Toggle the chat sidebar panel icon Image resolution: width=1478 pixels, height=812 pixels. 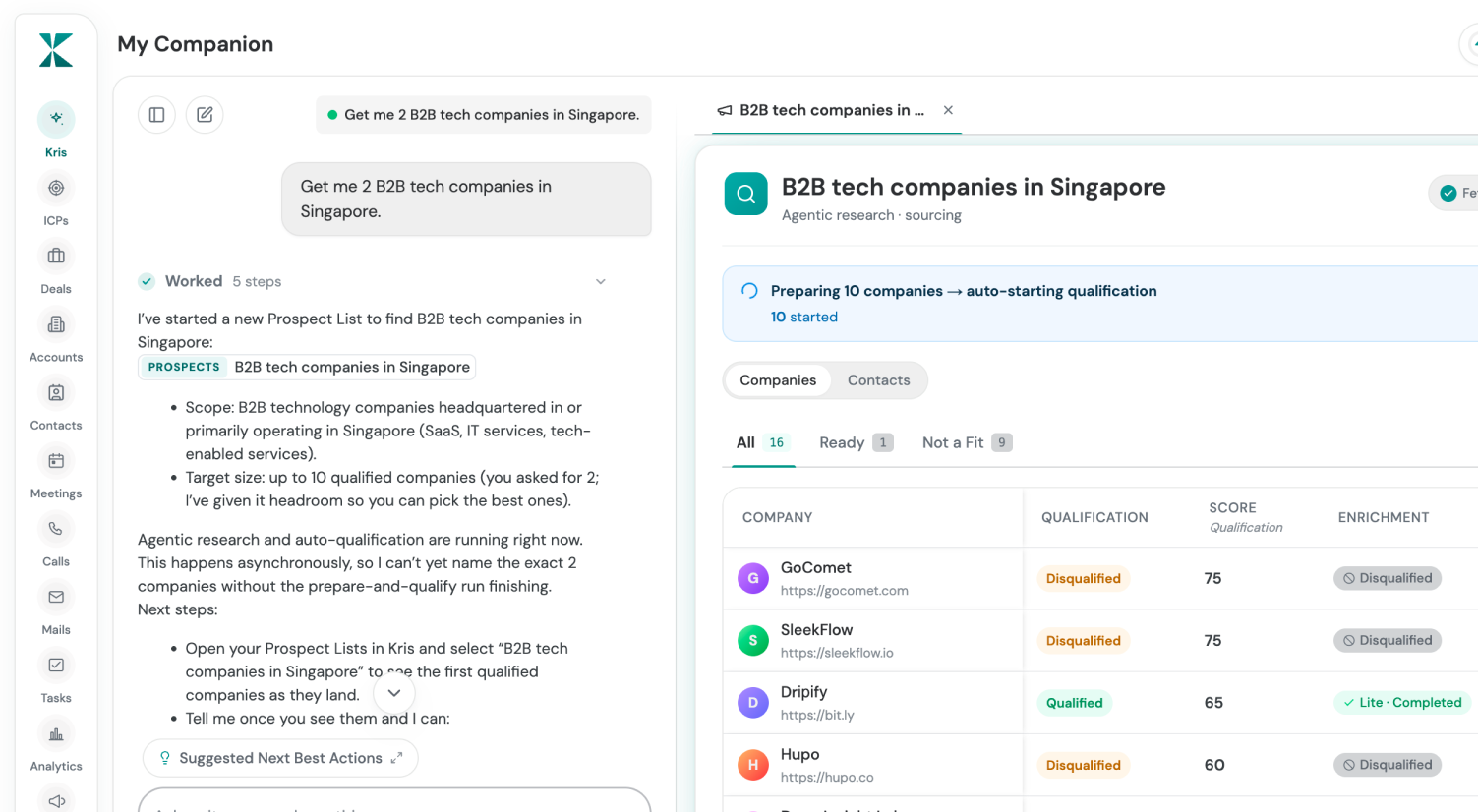coord(156,115)
